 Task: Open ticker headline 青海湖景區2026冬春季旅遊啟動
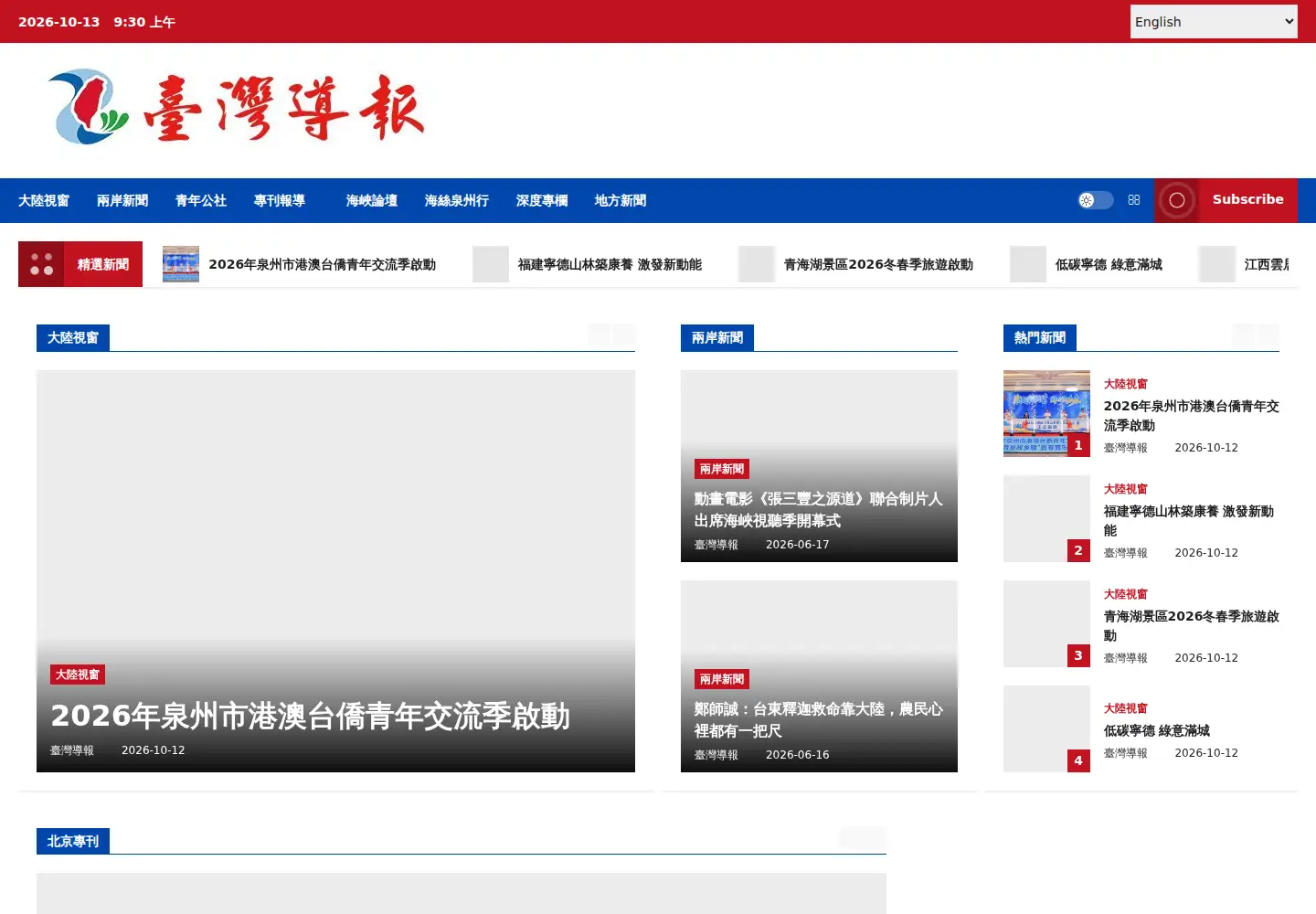pyautogui.click(x=878, y=264)
